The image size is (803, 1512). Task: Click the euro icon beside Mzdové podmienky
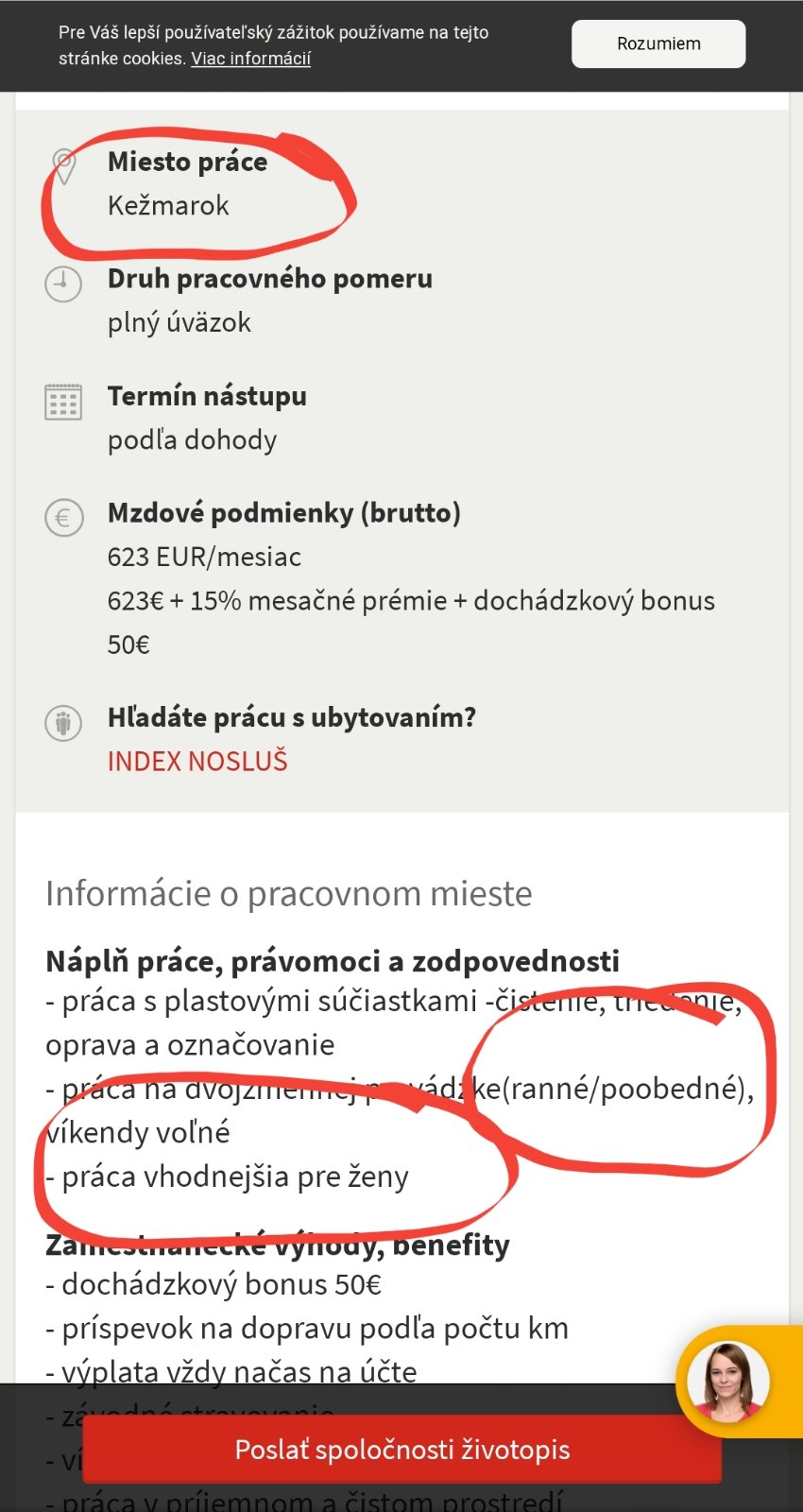tap(63, 518)
